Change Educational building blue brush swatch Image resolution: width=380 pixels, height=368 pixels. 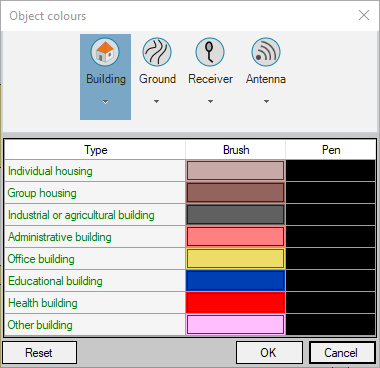[x=235, y=281]
